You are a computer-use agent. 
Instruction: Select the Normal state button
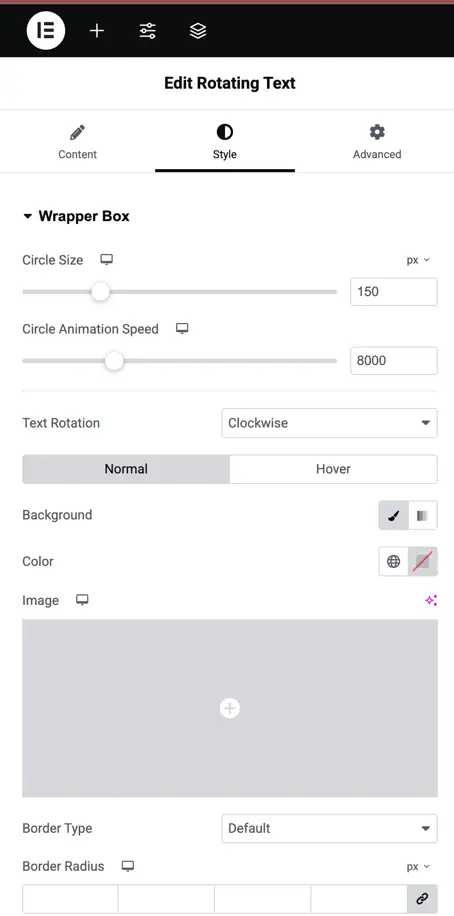[x=126, y=469]
